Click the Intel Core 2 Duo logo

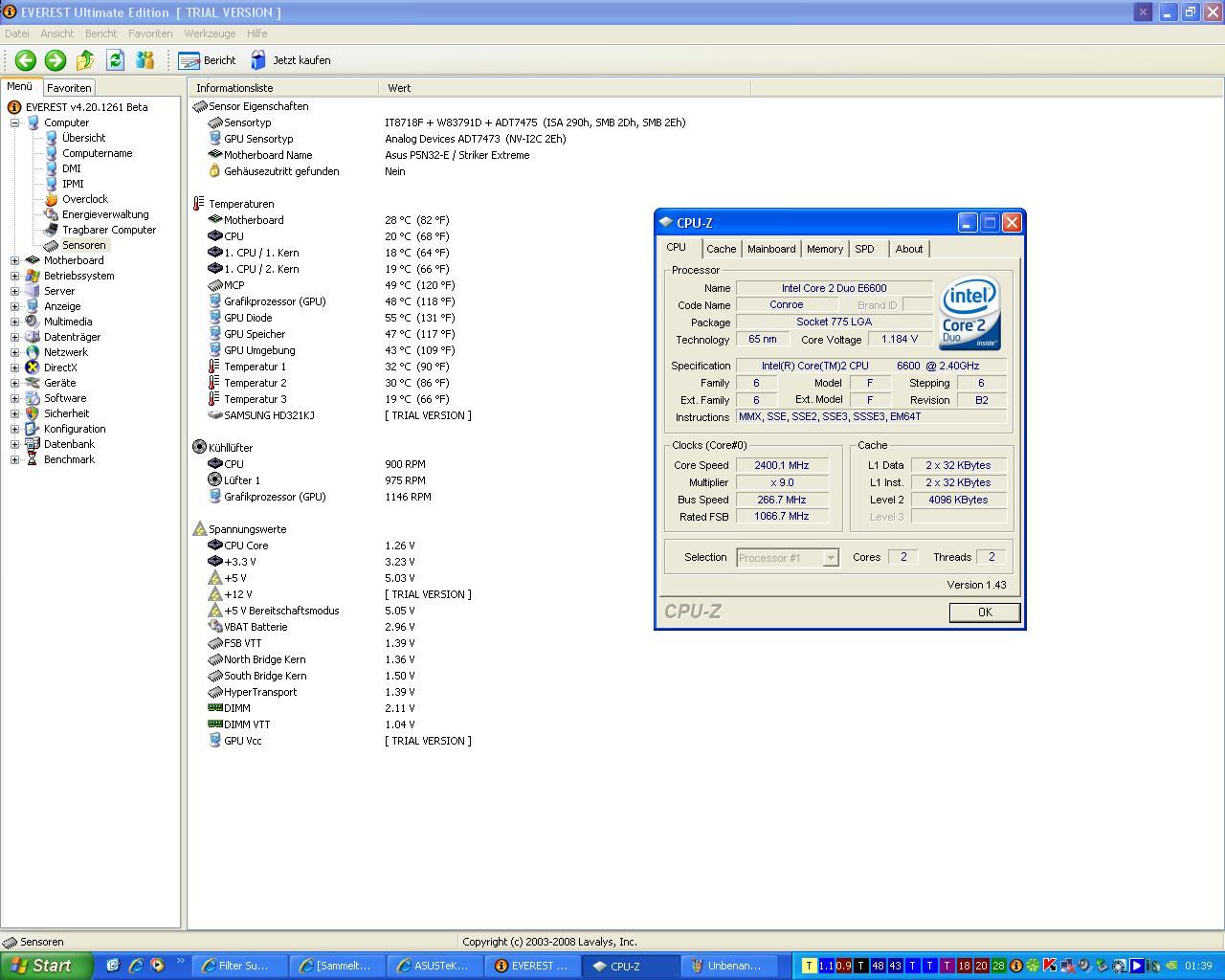point(969,313)
